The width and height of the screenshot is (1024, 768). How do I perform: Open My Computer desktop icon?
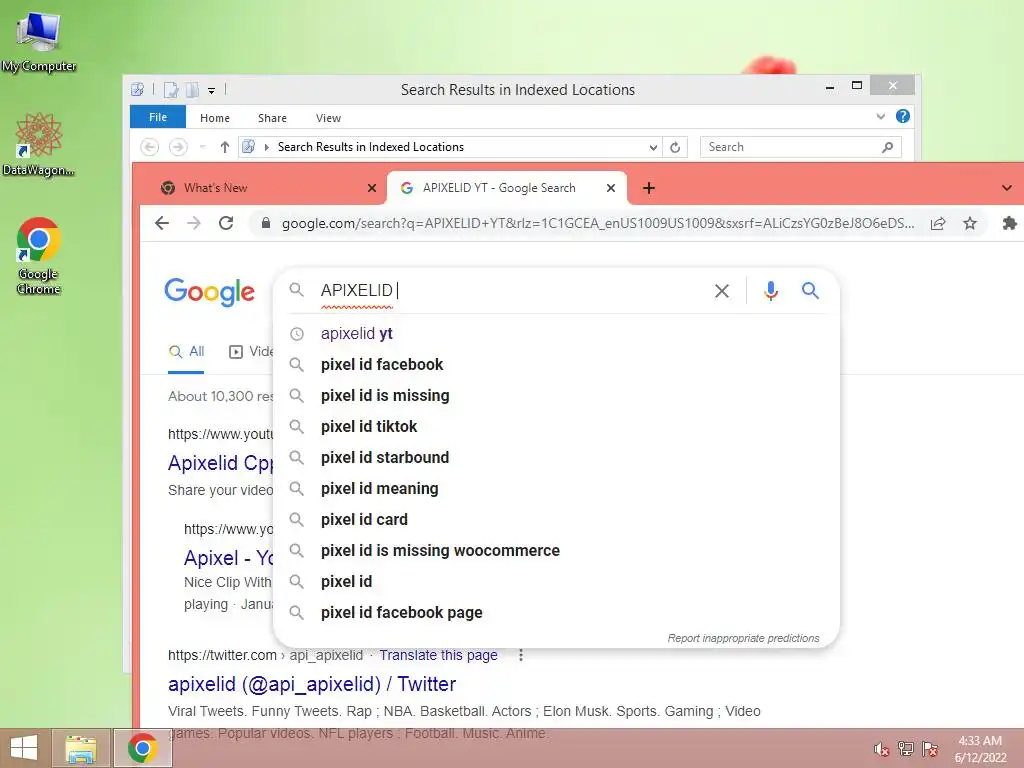coord(39,40)
